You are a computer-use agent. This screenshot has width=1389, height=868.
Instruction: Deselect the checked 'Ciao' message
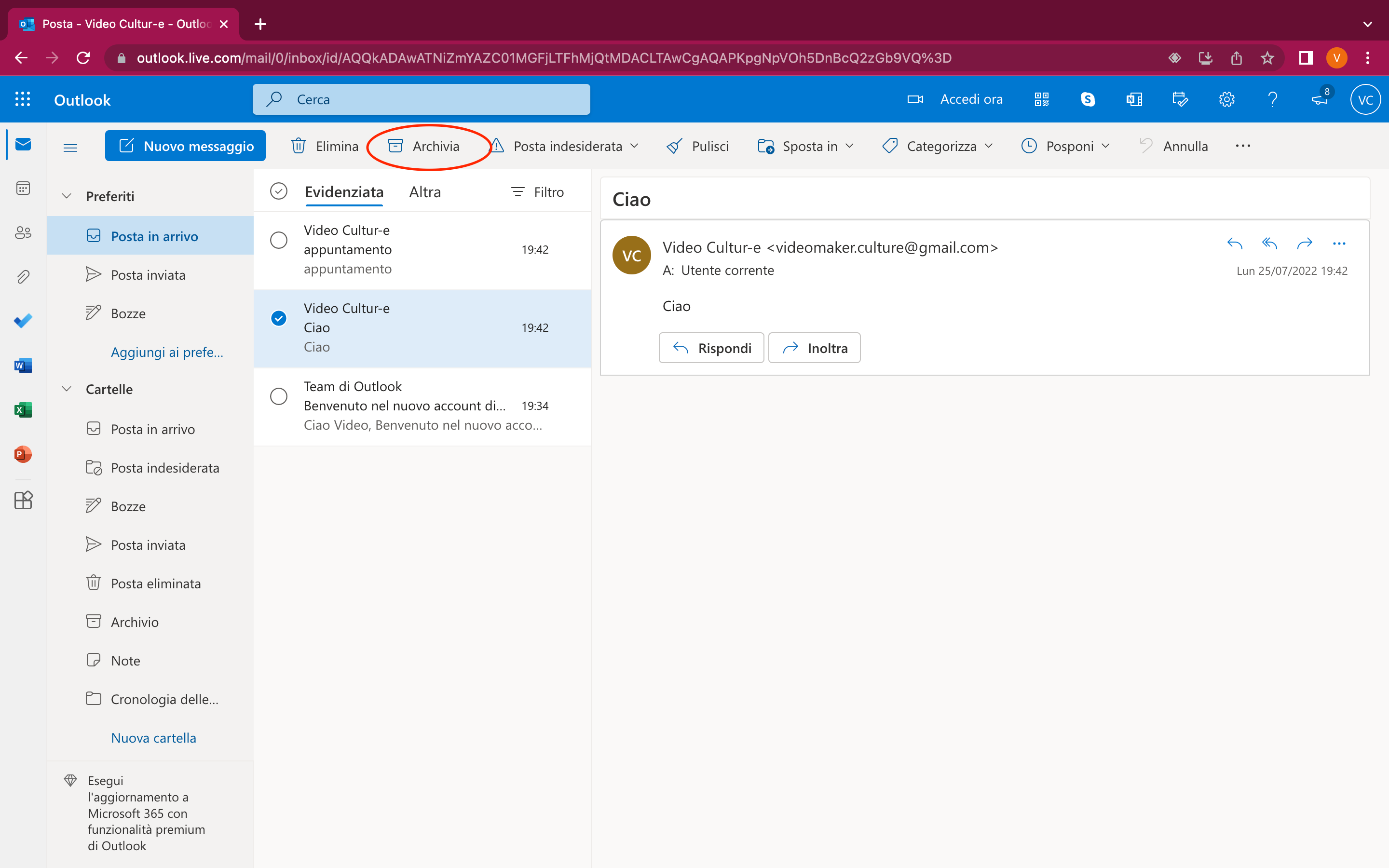pyautogui.click(x=278, y=318)
